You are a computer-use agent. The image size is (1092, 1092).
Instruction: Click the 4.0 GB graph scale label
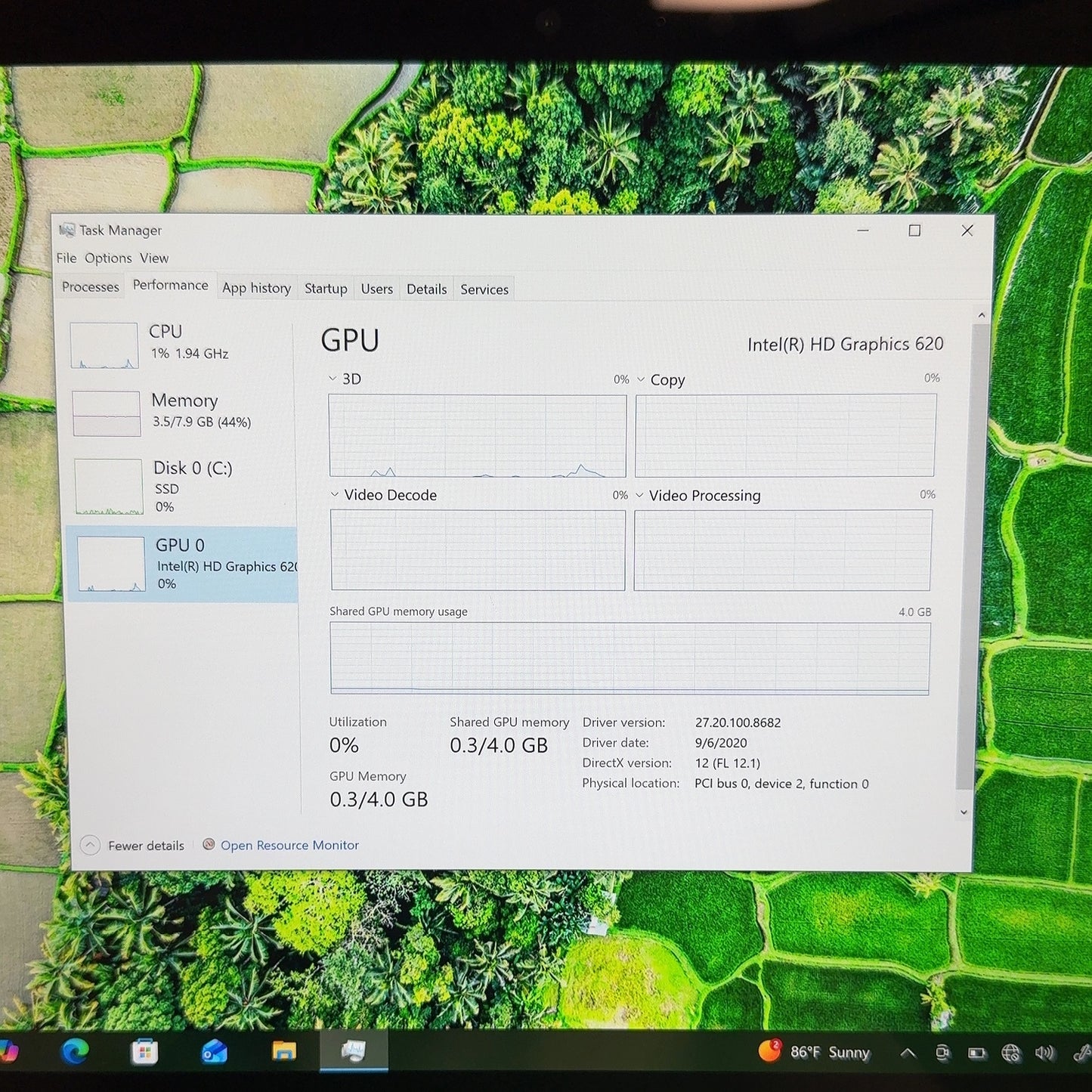[x=914, y=612]
